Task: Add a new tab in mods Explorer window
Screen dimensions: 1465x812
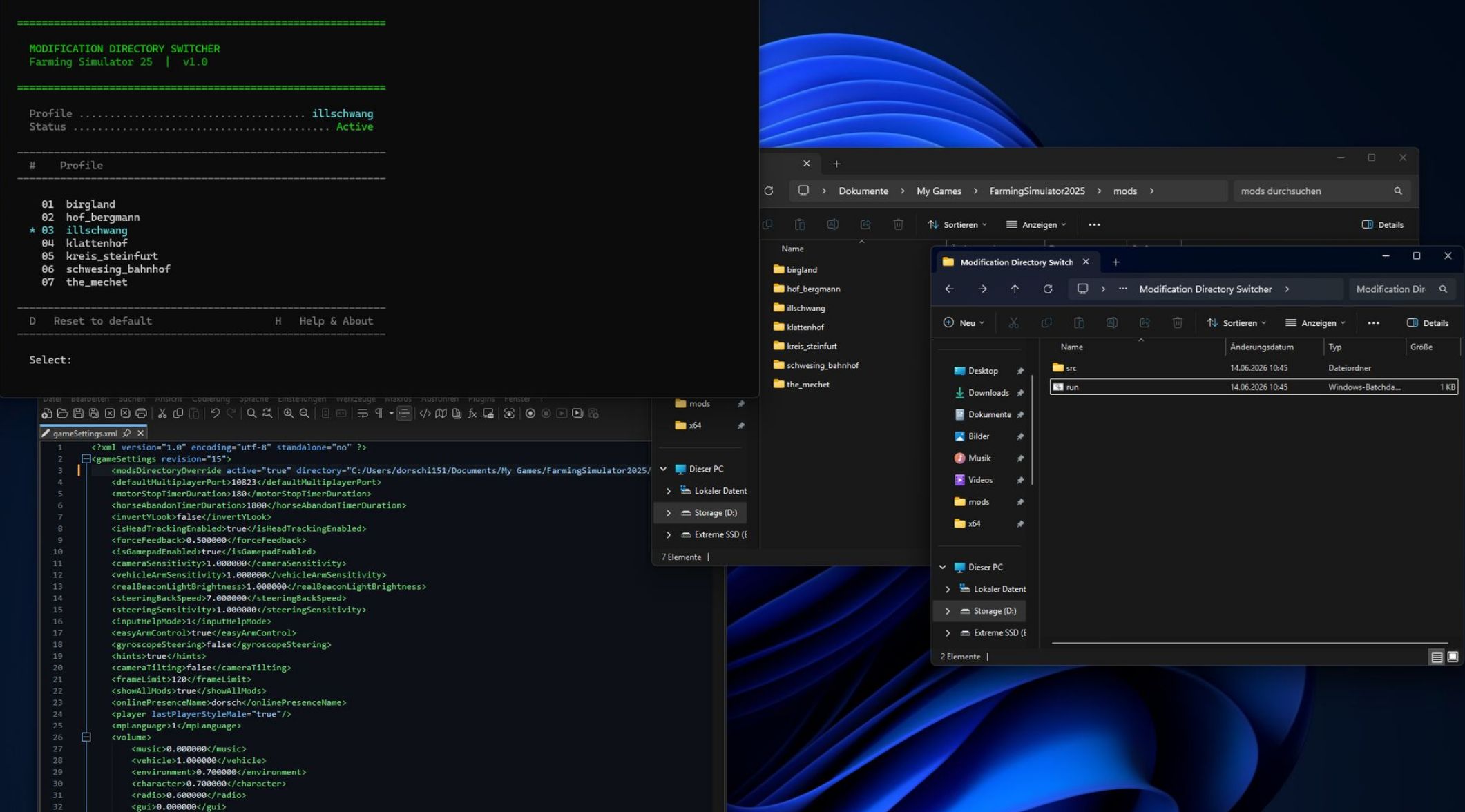Action: click(836, 164)
